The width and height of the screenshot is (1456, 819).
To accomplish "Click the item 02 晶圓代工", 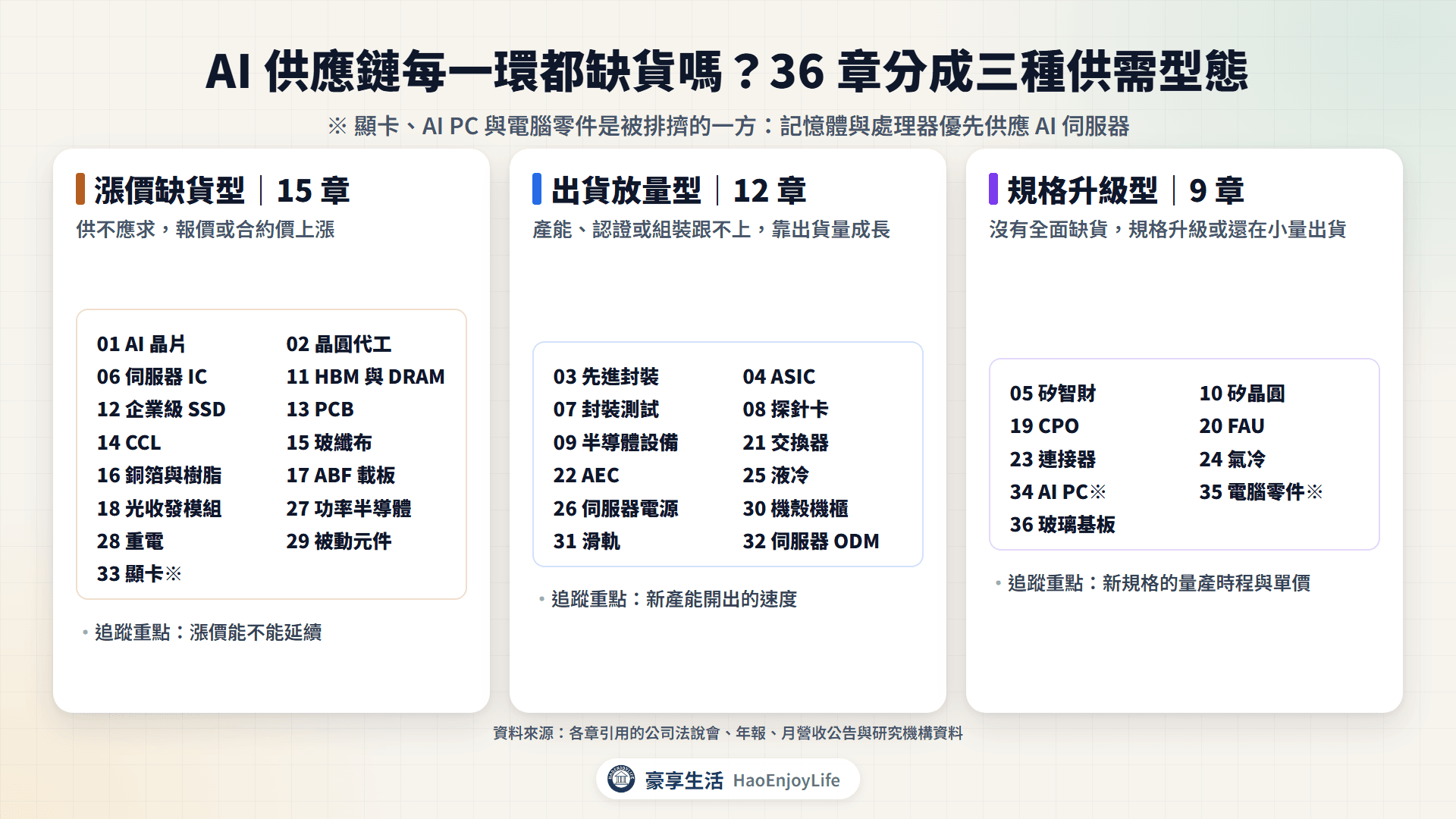I will coord(338,344).
